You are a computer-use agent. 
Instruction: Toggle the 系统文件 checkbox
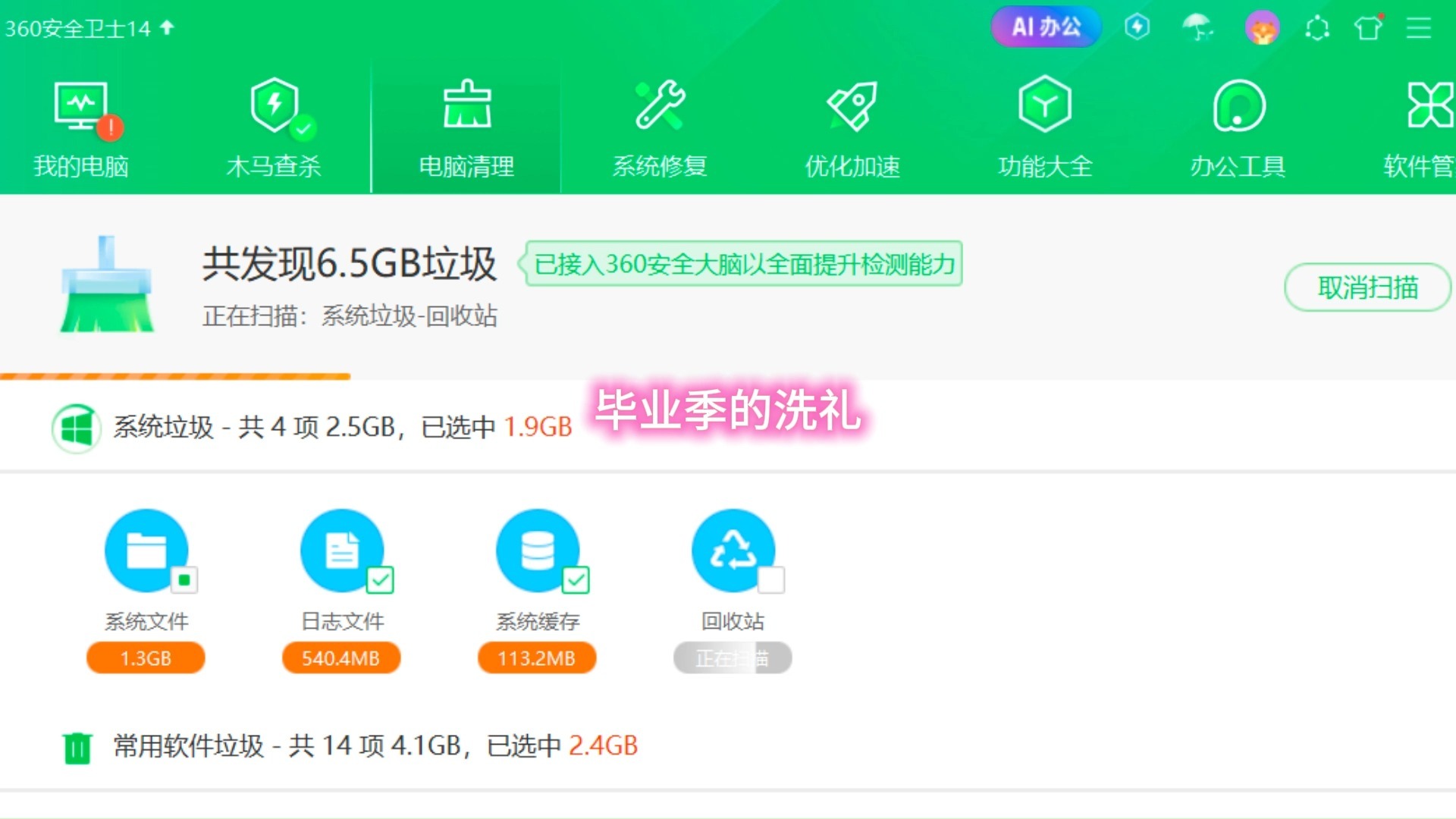tap(184, 580)
